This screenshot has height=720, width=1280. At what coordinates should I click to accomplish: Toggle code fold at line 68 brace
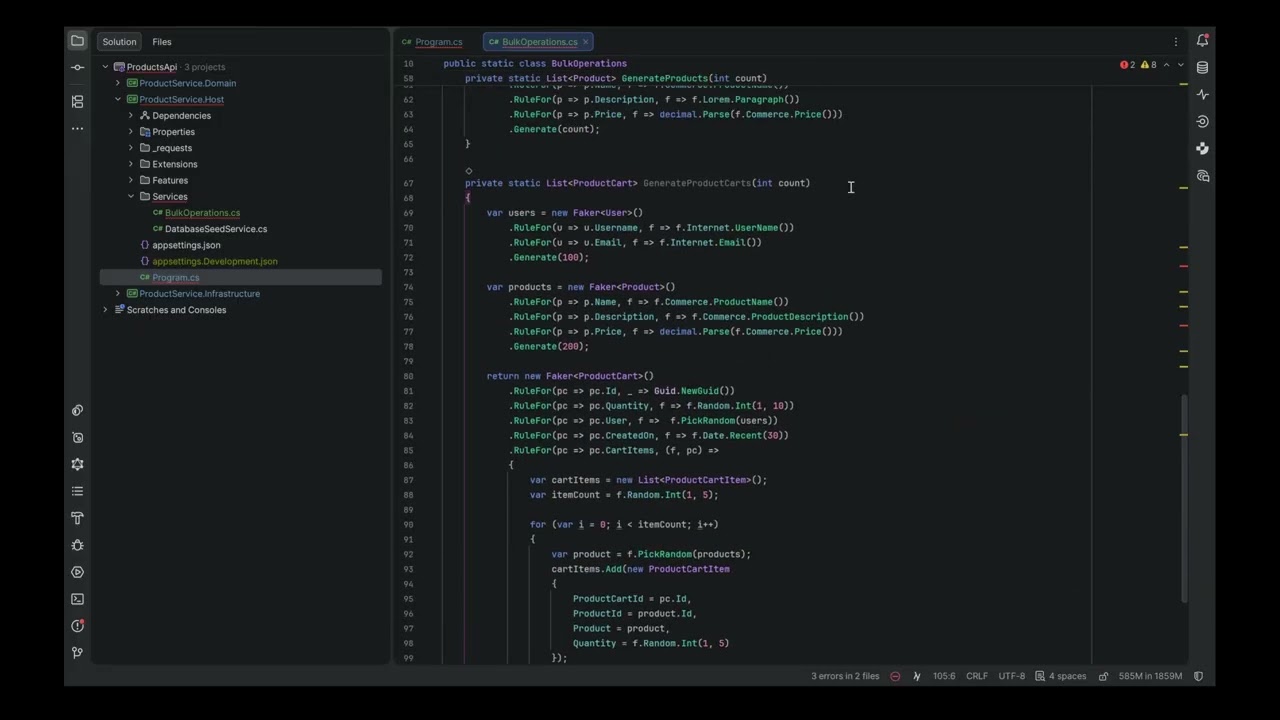pyautogui.click(x=467, y=198)
